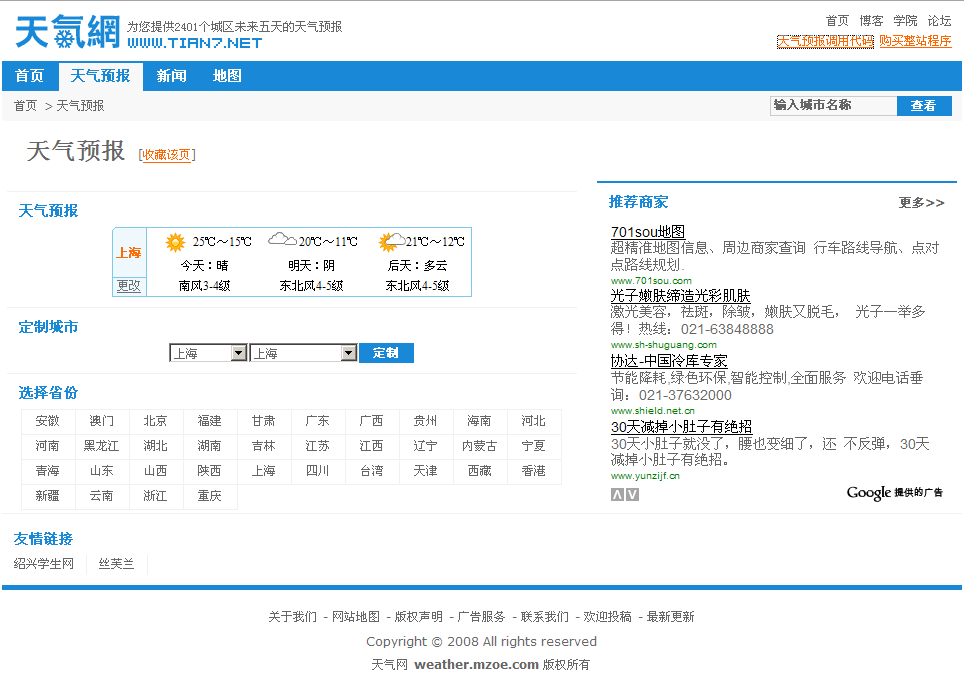Click the ad previous arrow icon
The image size is (964, 682).
pyautogui.click(x=617, y=494)
